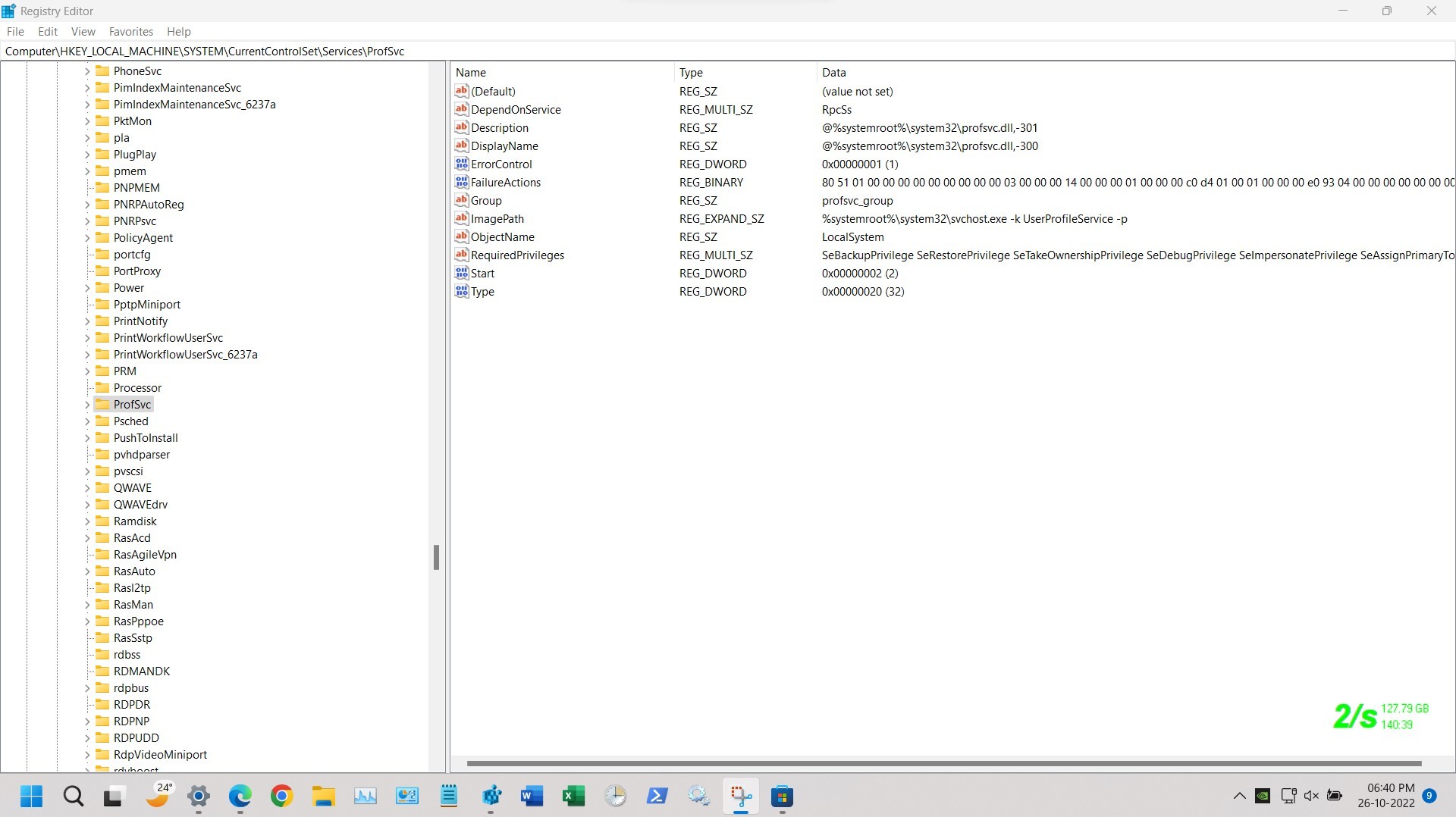The image size is (1456, 817).
Task: Click the tree pane vertical scrollbar thumb
Action: 436,557
